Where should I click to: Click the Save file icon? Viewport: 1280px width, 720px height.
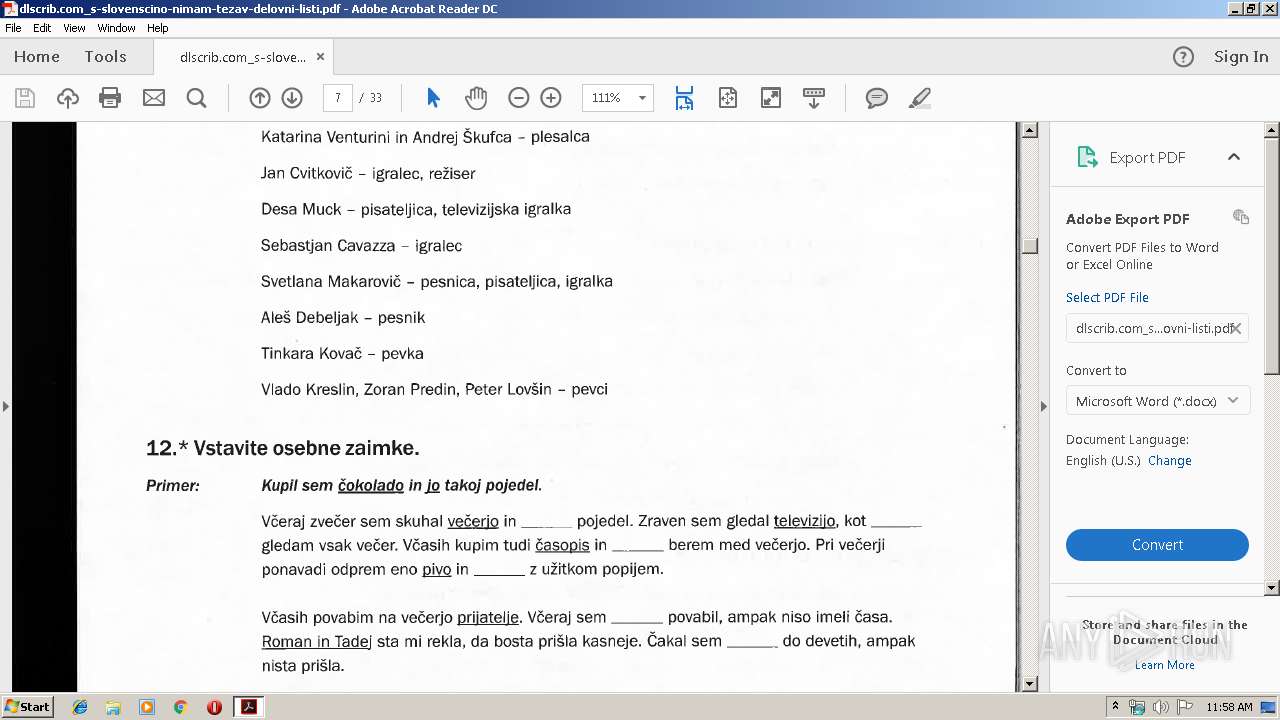[25, 98]
